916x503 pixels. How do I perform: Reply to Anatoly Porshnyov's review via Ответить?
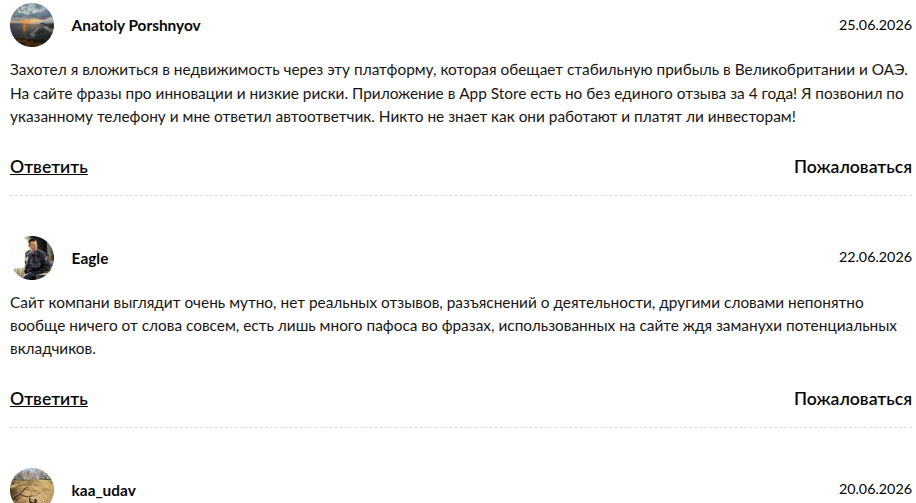click(x=49, y=167)
